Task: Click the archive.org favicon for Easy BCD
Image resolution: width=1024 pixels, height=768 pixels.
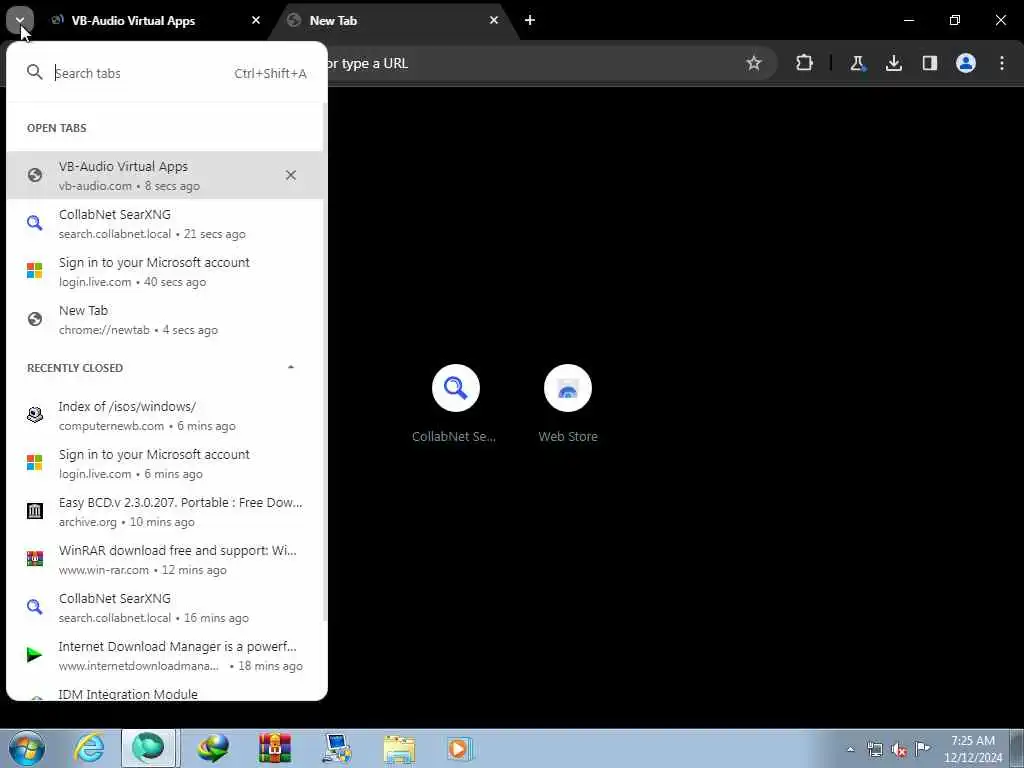Action: coord(35,511)
